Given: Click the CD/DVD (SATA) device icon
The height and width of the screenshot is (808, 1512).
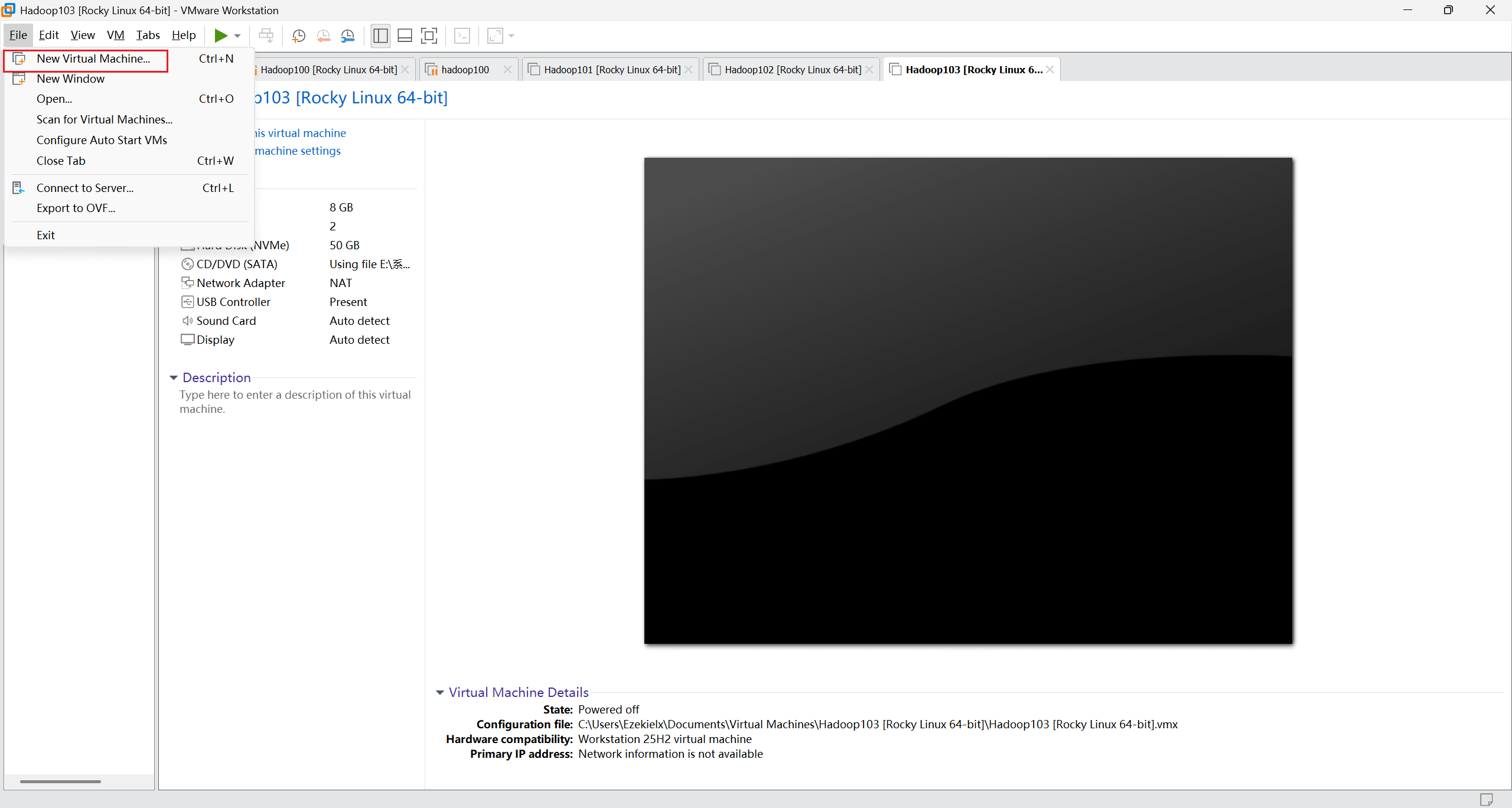Looking at the screenshot, I should click(187, 264).
